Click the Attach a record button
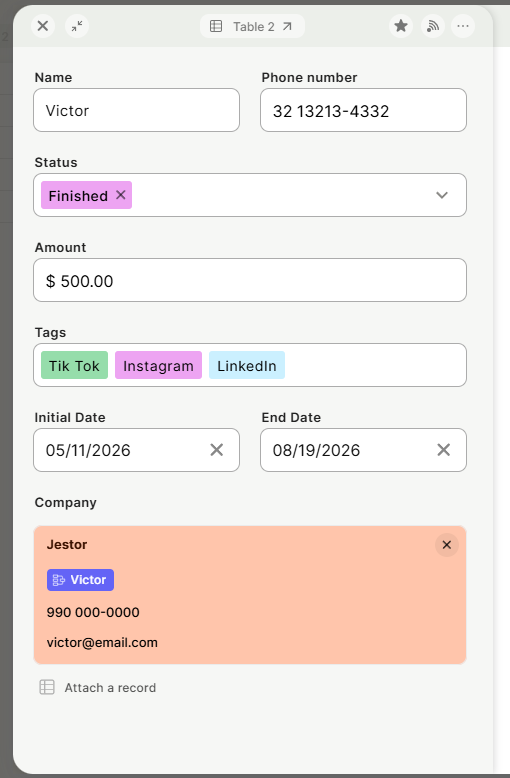This screenshot has height=778, width=510. tap(98, 688)
